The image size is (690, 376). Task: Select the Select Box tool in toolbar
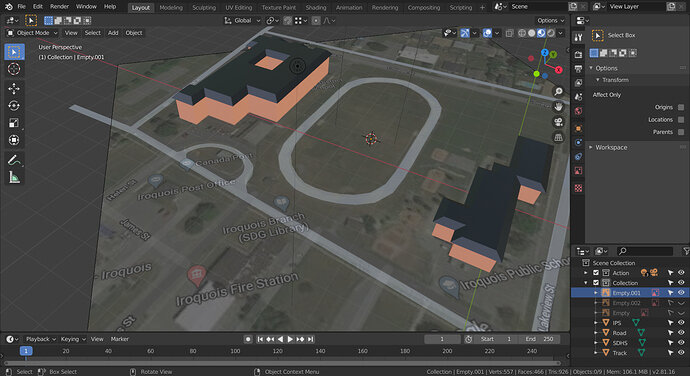point(14,52)
